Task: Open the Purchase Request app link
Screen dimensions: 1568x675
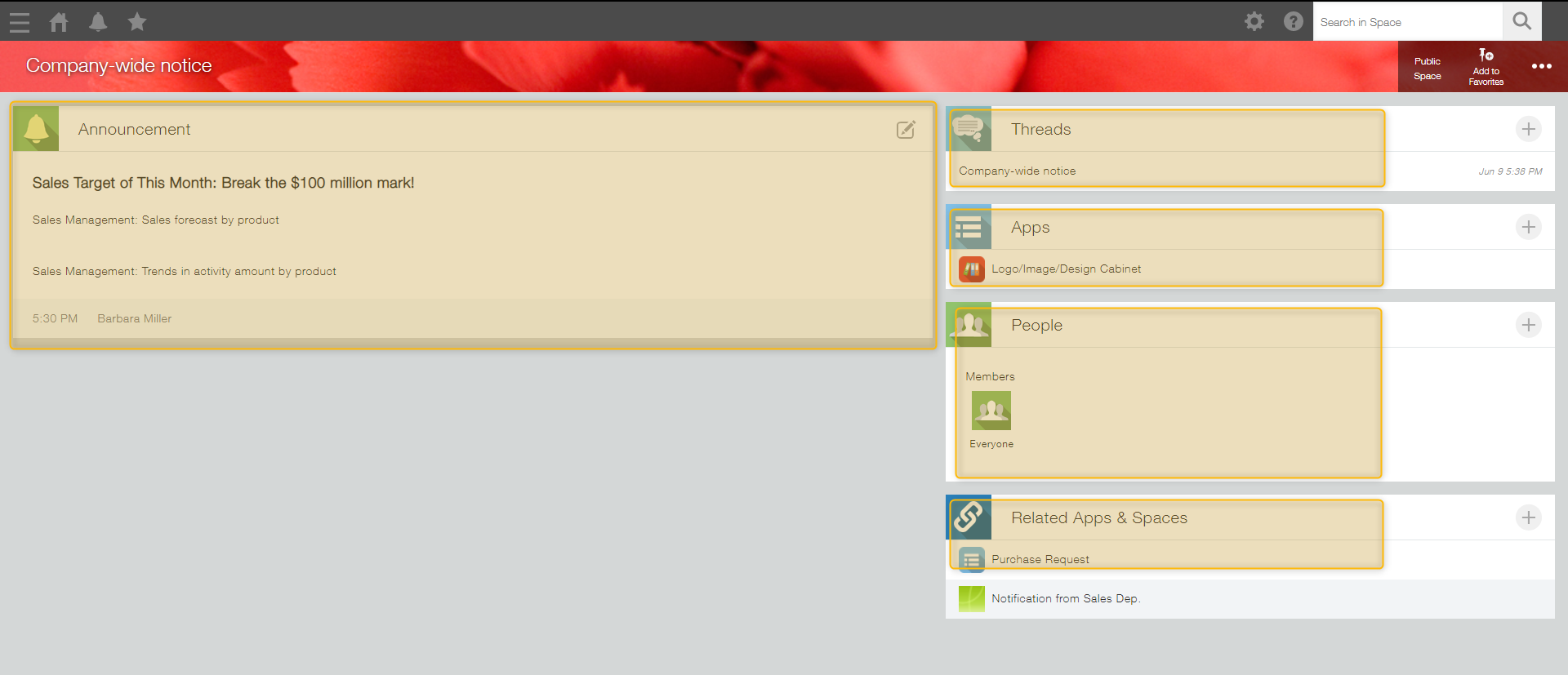Action: tap(1040, 560)
